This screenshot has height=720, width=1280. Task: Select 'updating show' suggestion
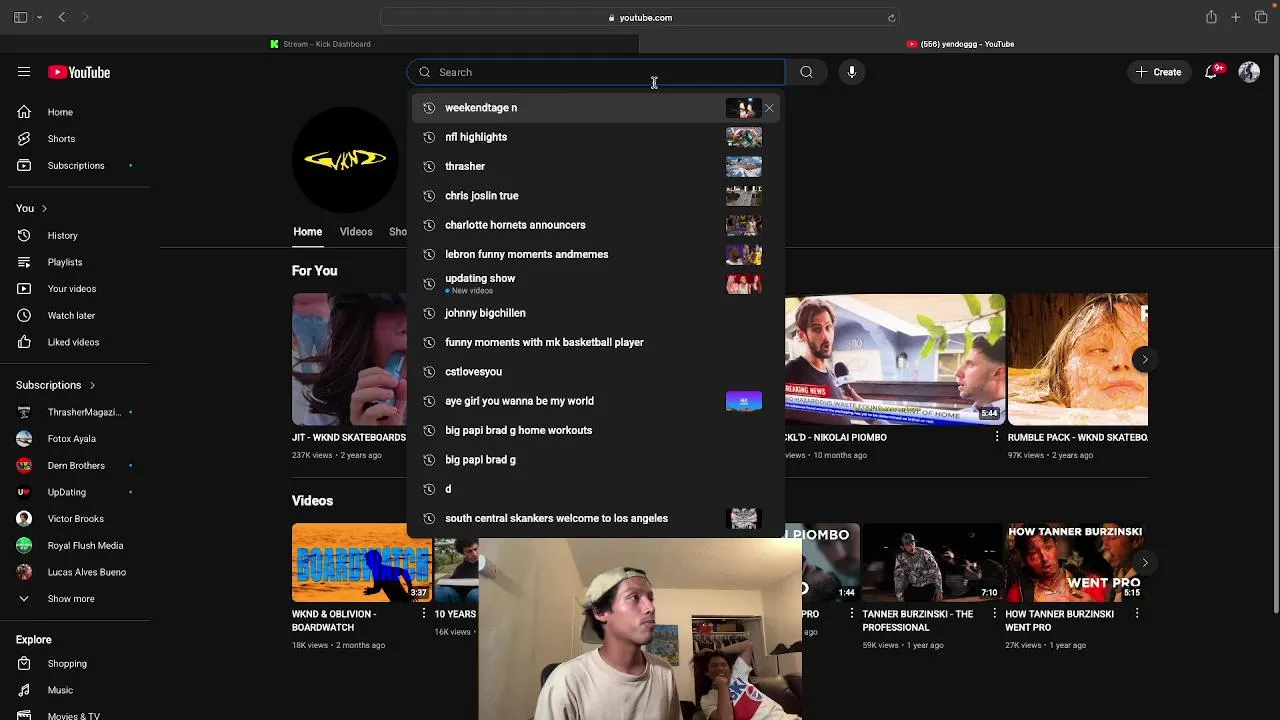pyautogui.click(x=596, y=284)
